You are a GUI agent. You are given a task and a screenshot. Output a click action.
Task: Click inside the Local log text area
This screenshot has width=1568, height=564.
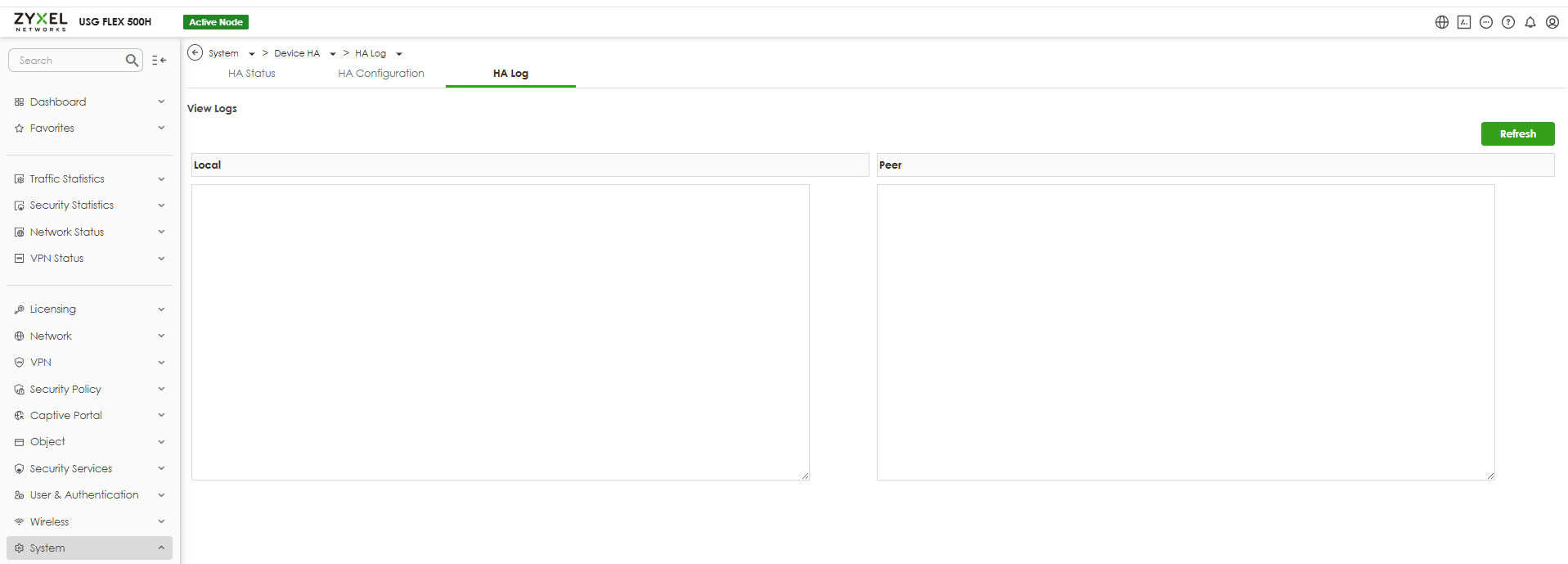pos(500,332)
